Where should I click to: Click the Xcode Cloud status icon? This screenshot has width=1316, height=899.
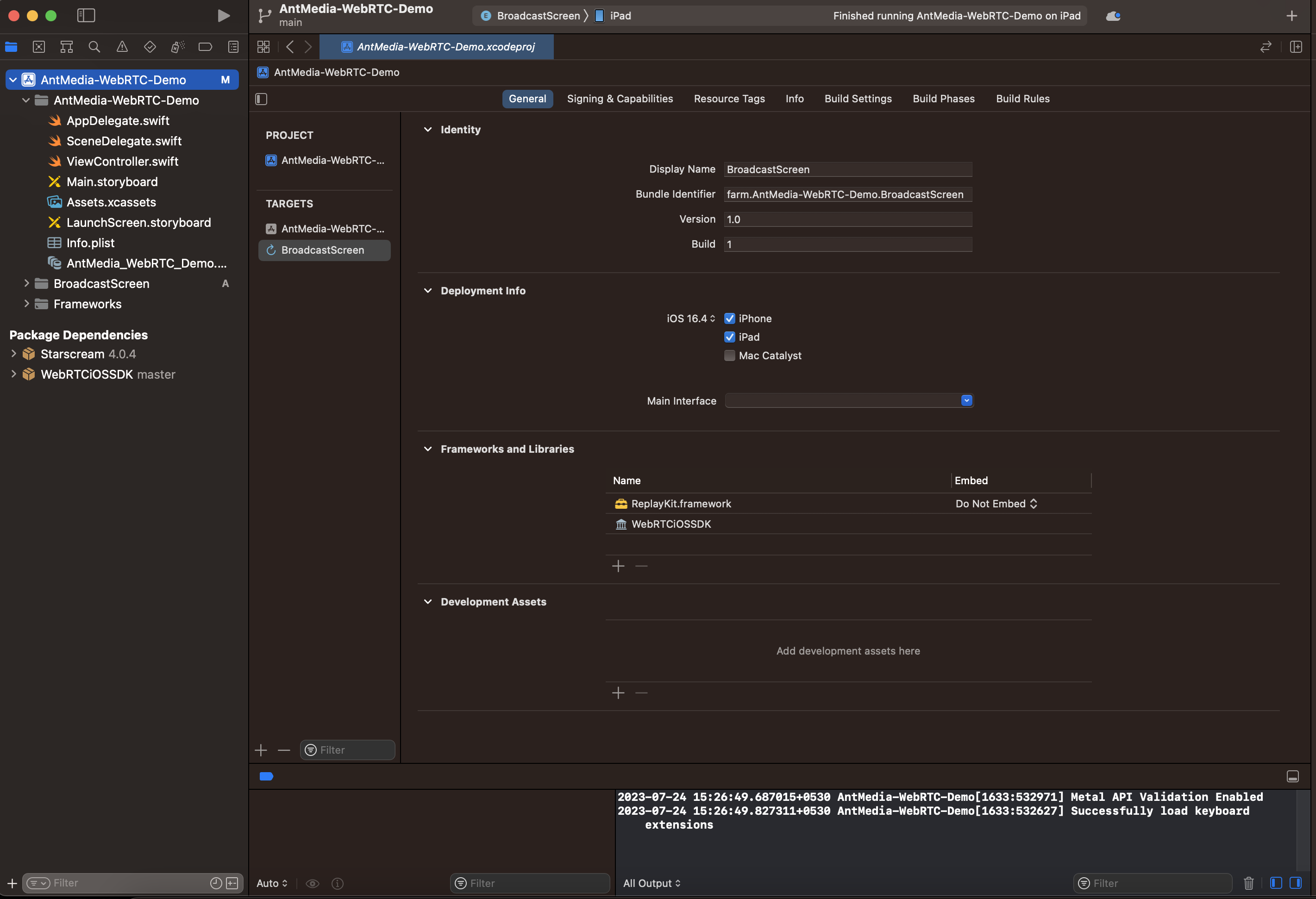tap(1113, 16)
